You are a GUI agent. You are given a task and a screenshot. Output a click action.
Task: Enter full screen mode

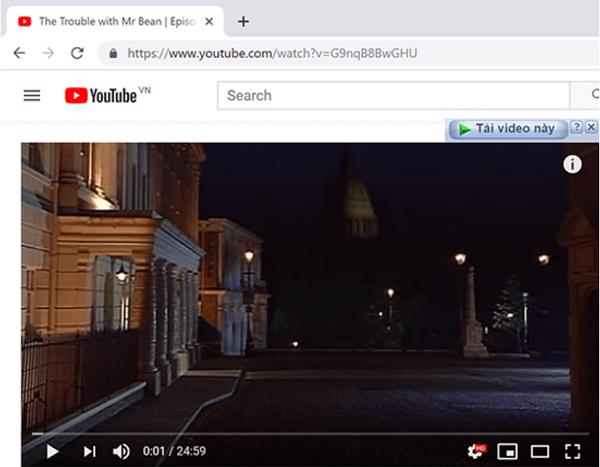point(573,451)
